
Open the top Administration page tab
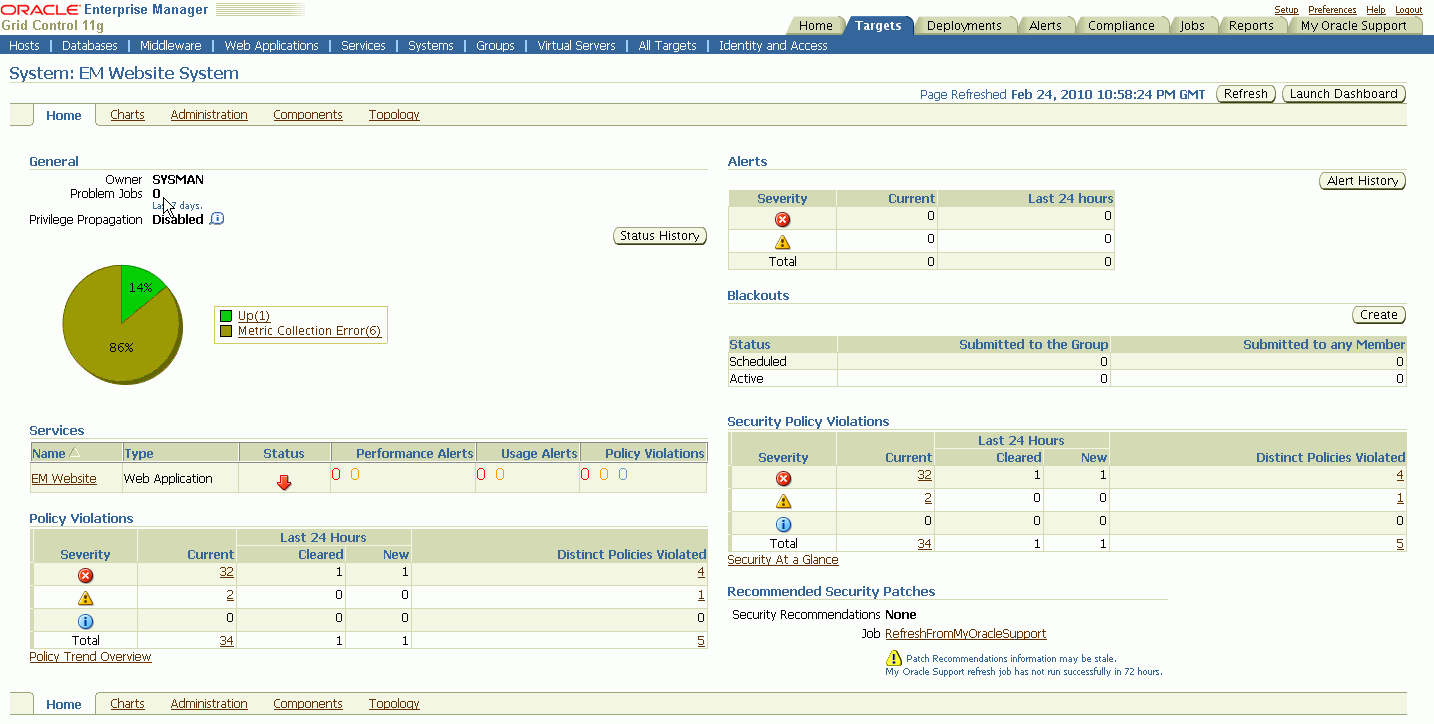click(209, 115)
